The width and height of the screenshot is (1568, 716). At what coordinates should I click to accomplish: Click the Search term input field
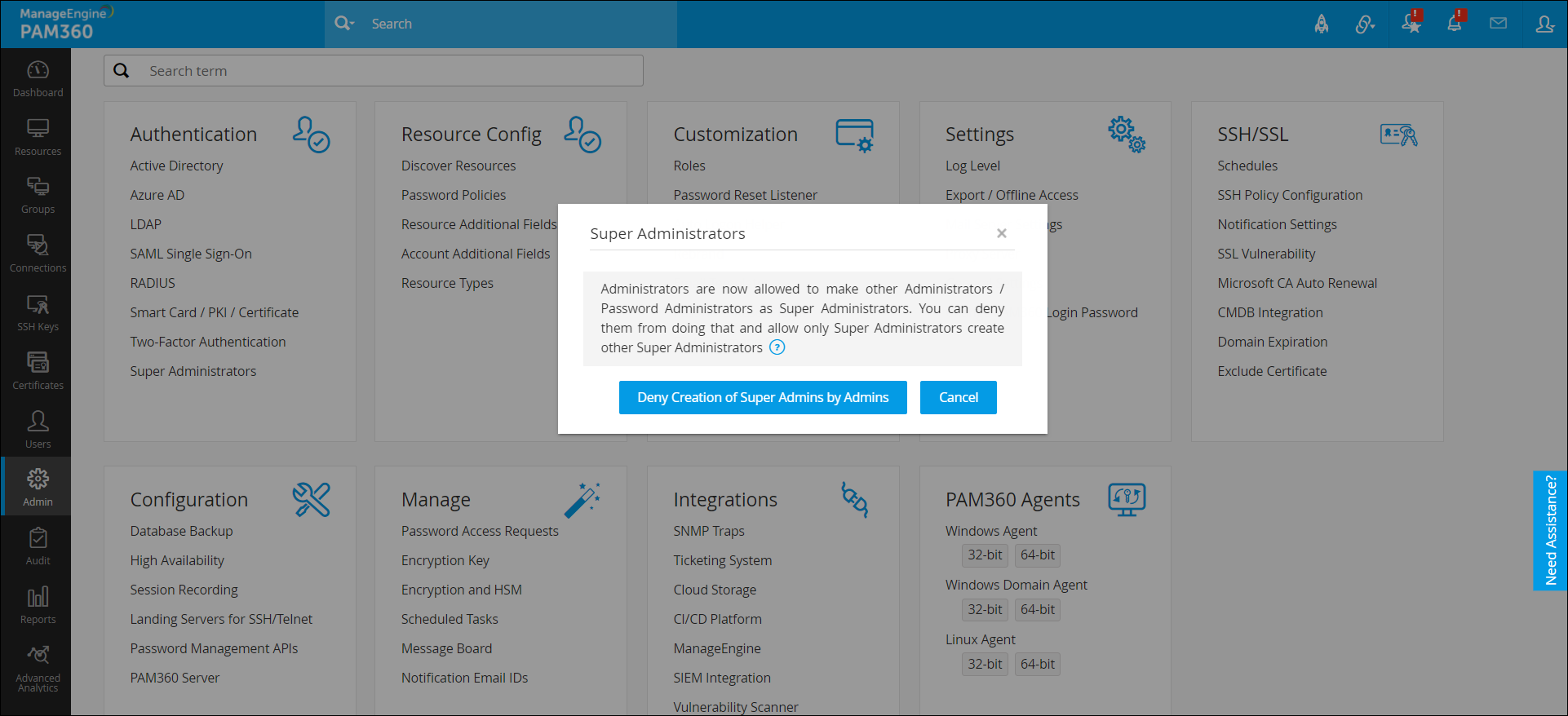click(392, 71)
